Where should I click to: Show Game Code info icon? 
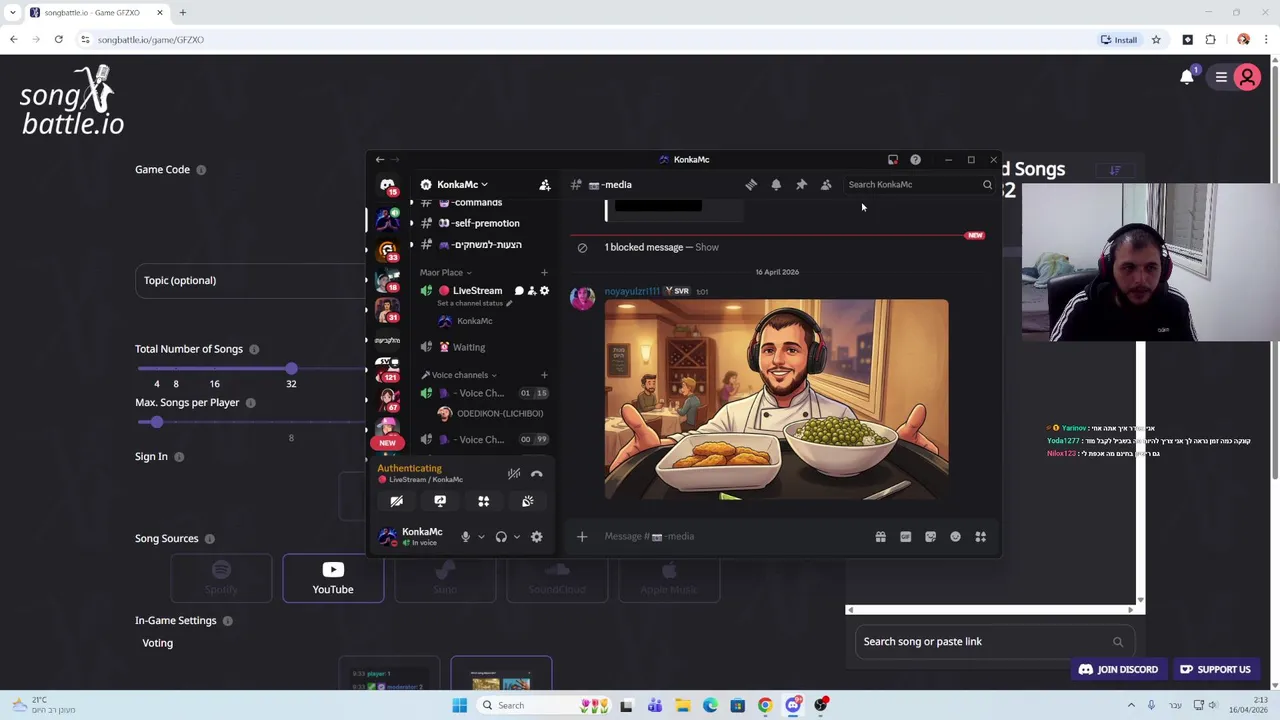click(x=201, y=170)
